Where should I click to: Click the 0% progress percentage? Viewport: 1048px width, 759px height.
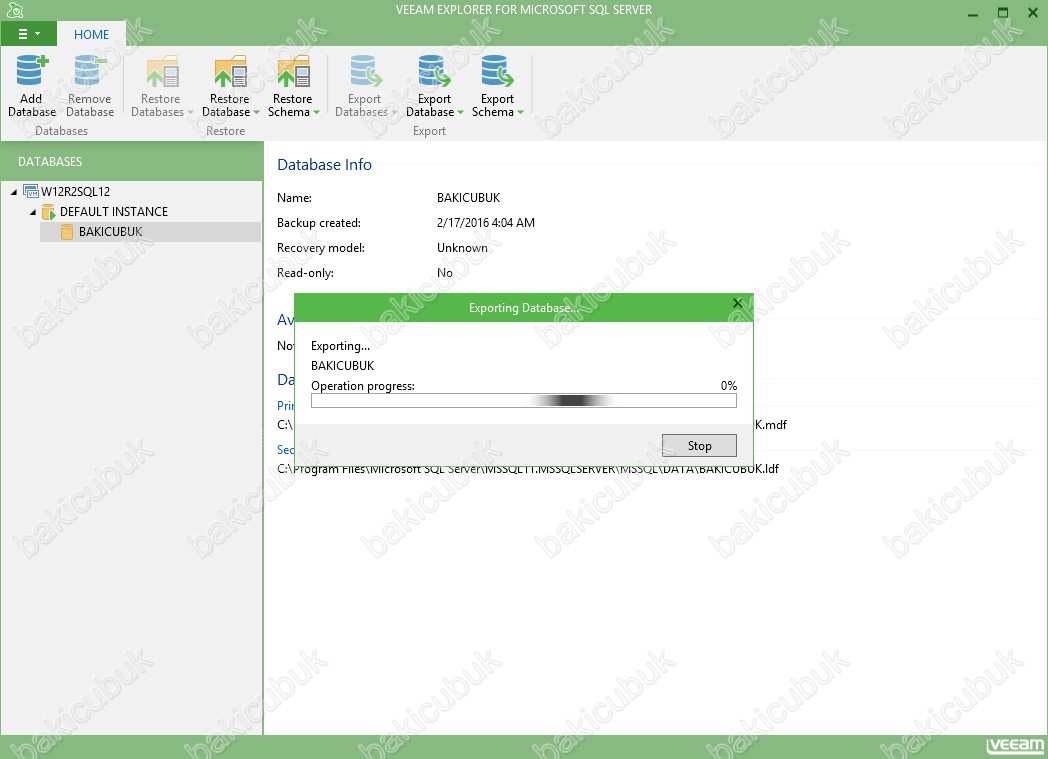tap(729, 386)
